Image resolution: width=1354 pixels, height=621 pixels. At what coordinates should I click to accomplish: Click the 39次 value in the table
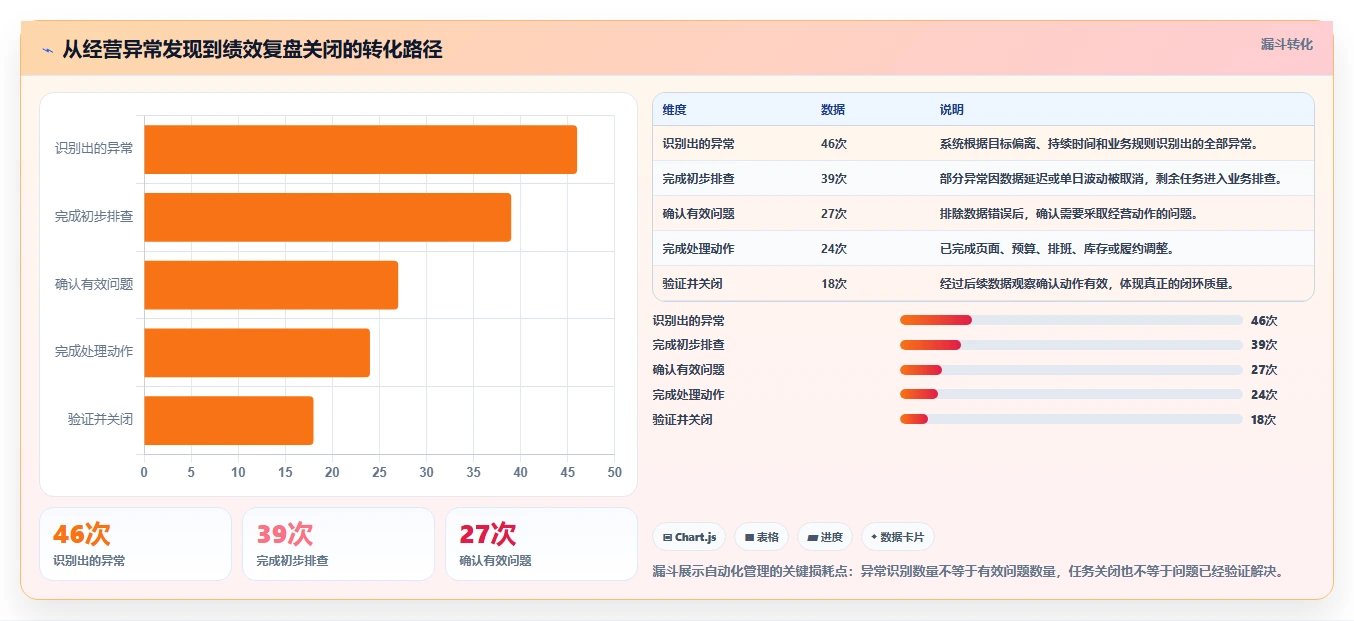834,179
